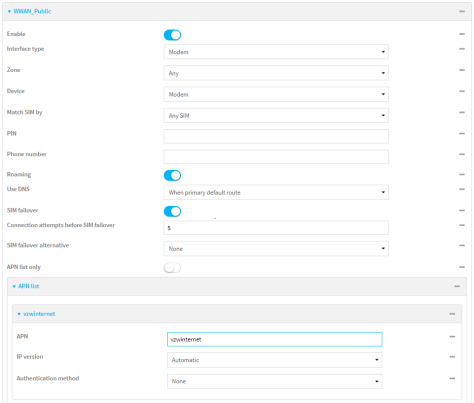Turn on the APN list only switch
This screenshot has width=474, height=403.
tap(172, 268)
